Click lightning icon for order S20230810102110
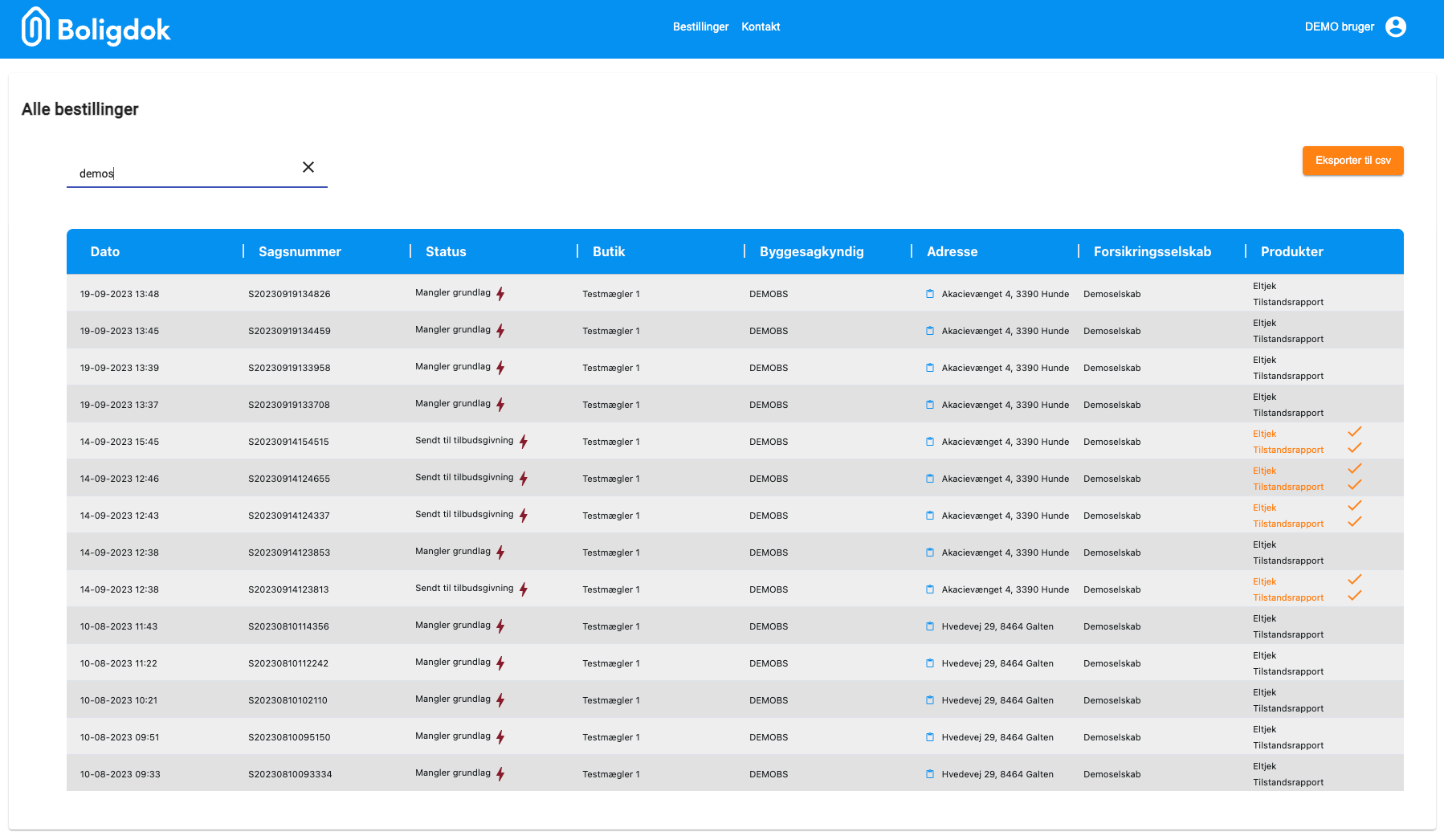The width and height of the screenshot is (1444, 840). 500,700
